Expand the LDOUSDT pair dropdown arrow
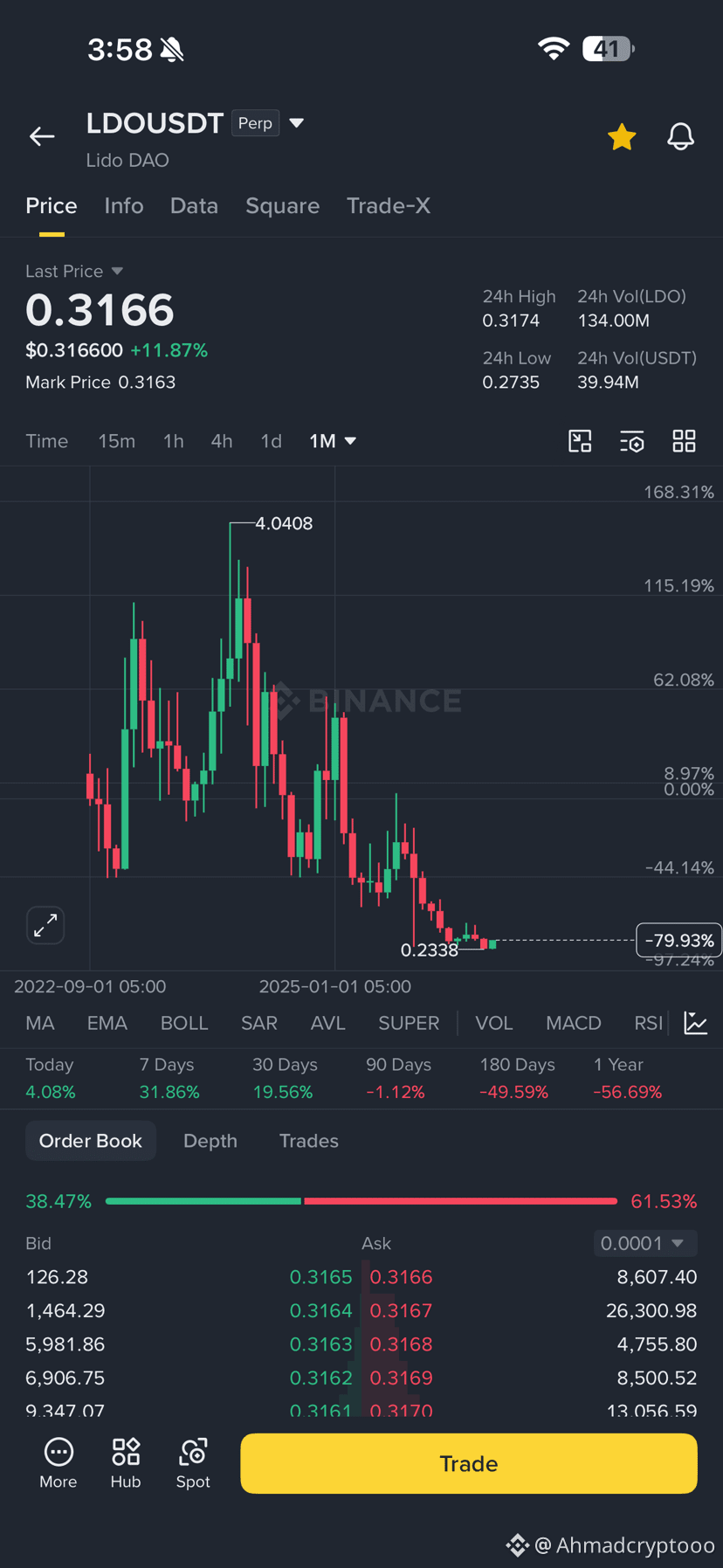This screenshot has height=1568, width=723. [297, 123]
